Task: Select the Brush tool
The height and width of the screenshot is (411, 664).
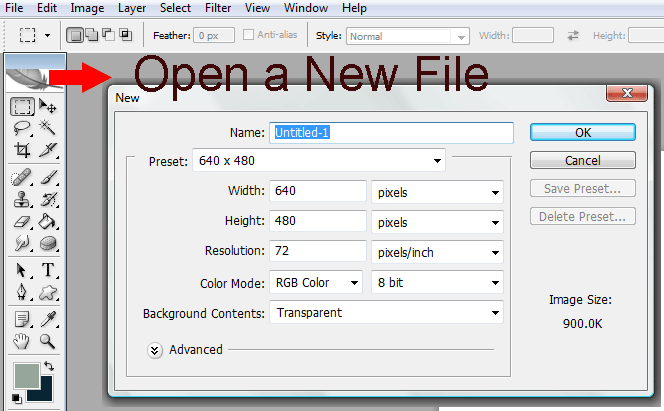Action: [48, 177]
